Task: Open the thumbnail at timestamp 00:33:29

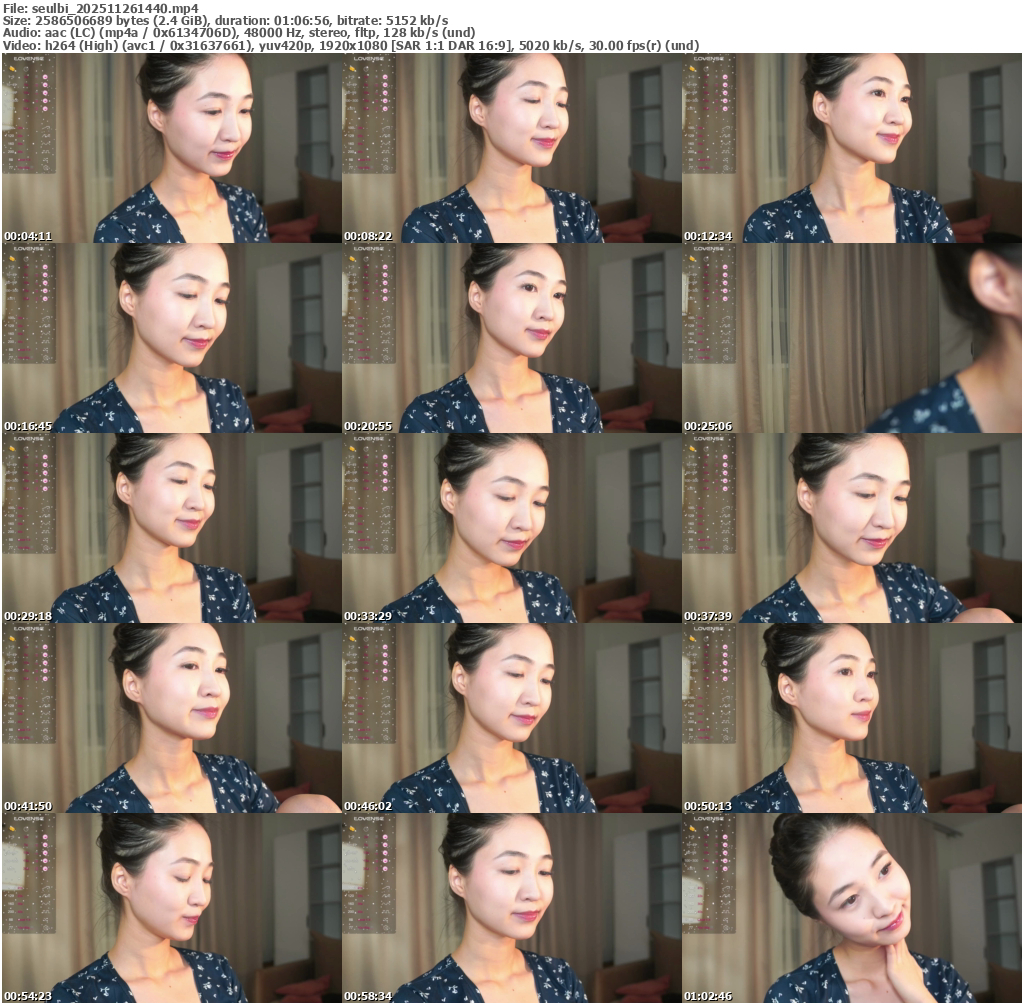Action: (x=512, y=528)
